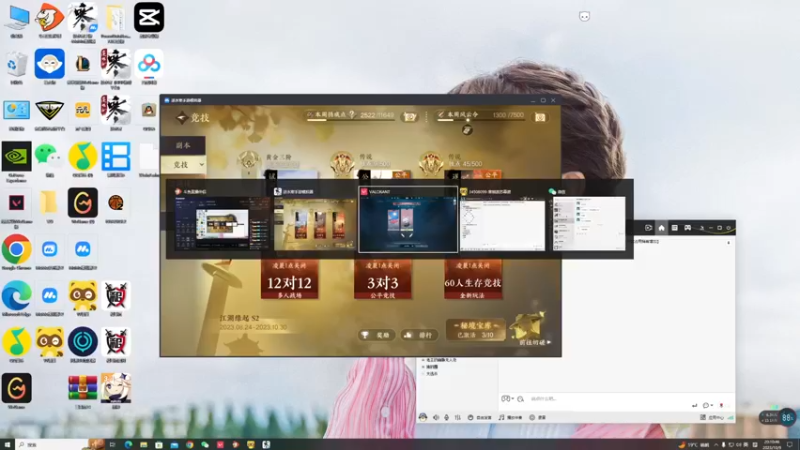This screenshot has width=800, height=450.
Task: Launch the Genshin Impact anime character icon
Action: point(116,388)
